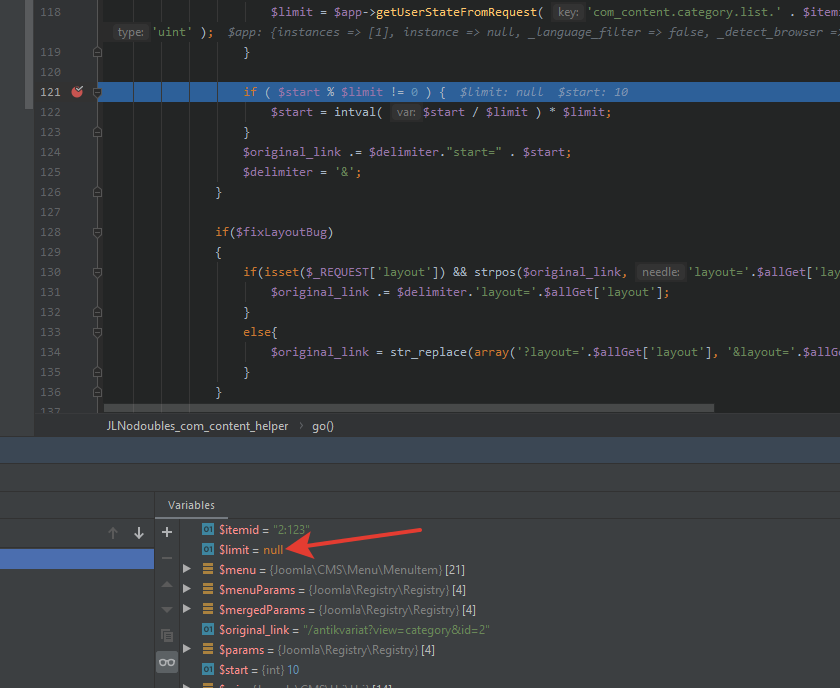This screenshot has width=840, height=688.
Task: Click the $params object icon
Action: [208, 649]
